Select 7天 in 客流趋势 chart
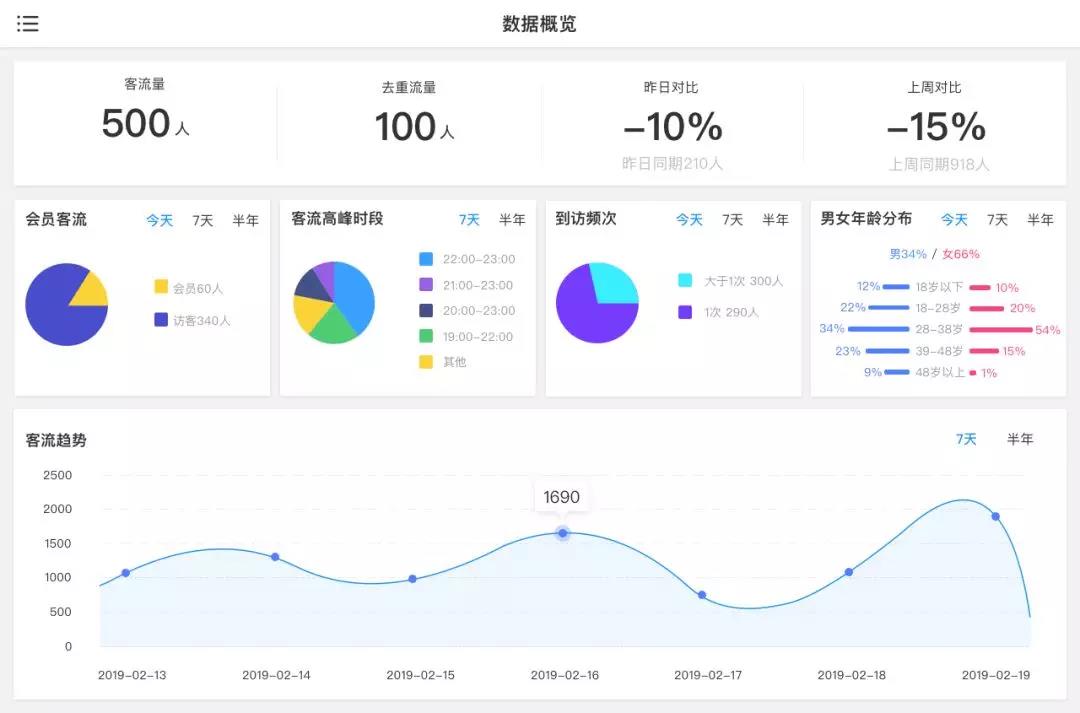1080x713 pixels. (x=966, y=439)
